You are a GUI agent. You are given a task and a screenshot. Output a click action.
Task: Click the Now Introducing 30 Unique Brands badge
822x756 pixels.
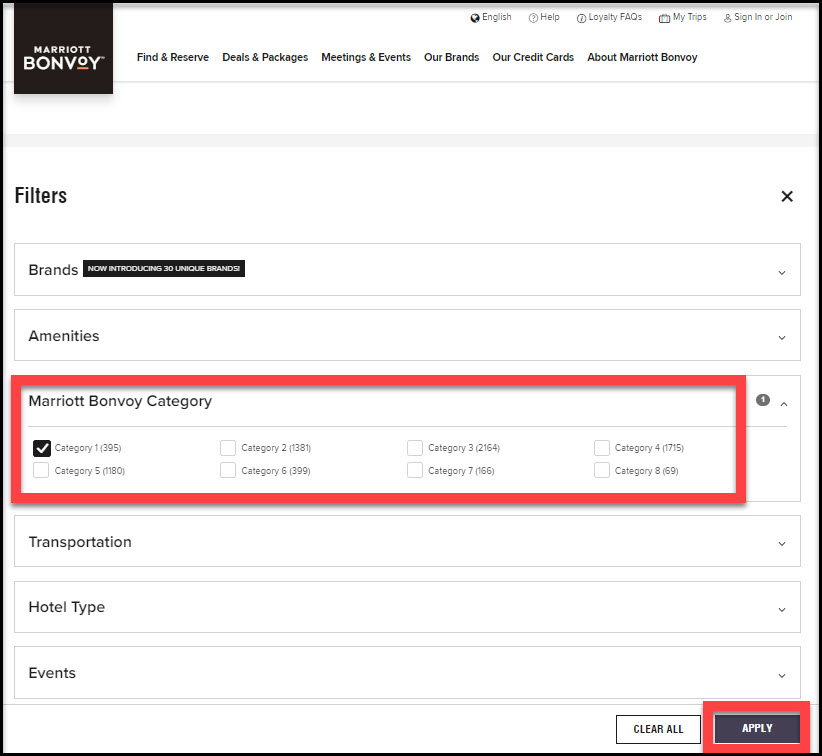coord(164,268)
